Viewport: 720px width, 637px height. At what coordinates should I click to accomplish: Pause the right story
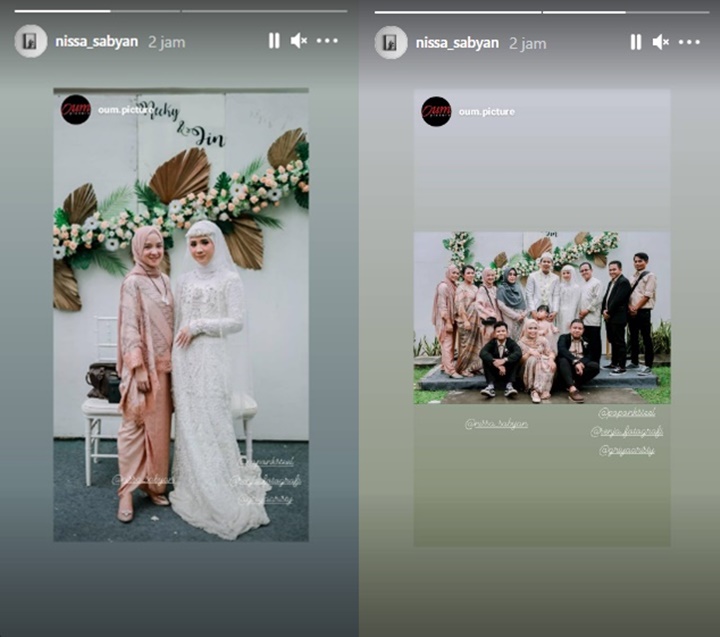tap(636, 42)
